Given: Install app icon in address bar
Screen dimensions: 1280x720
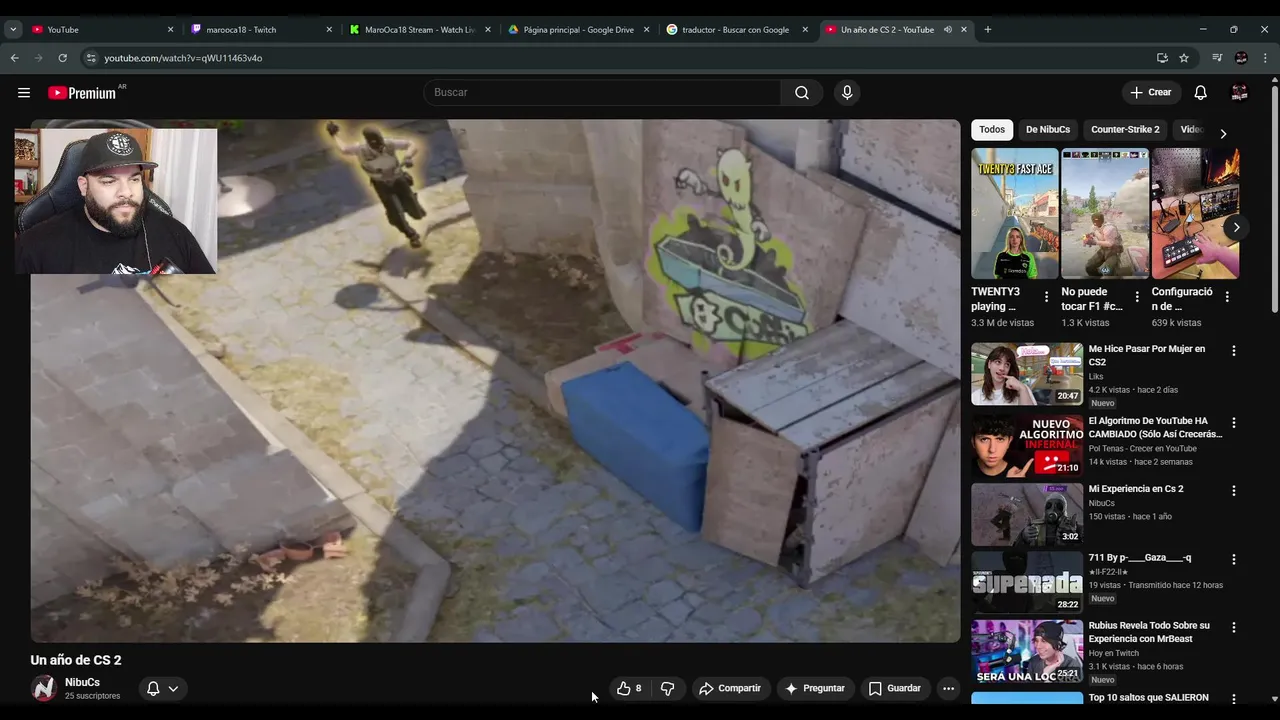Looking at the screenshot, I should [x=1162, y=58].
